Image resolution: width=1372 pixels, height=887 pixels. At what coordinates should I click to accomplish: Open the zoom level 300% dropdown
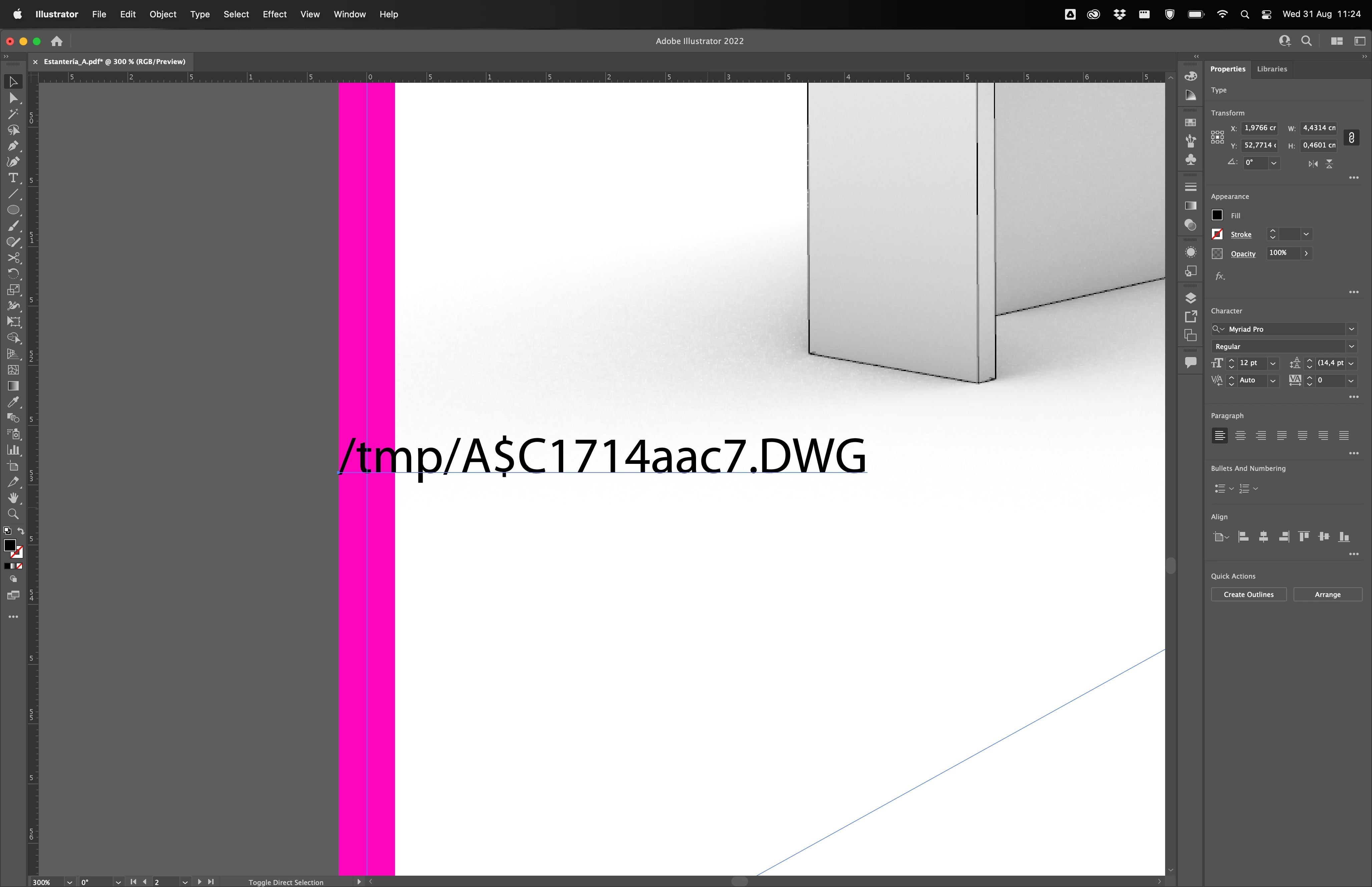69,882
